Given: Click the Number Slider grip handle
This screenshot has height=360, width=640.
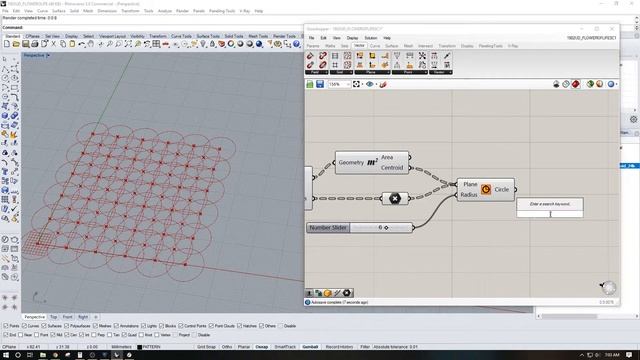Looking at the screenshot, I should coord(386,228).
